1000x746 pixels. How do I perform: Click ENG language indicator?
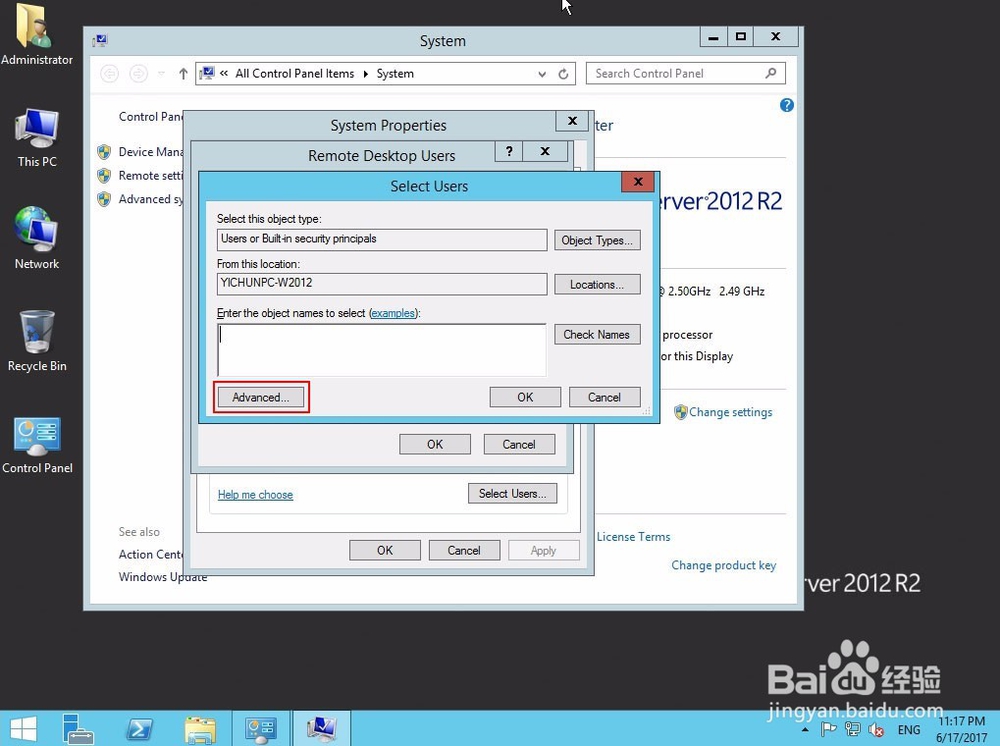[909, 729]
